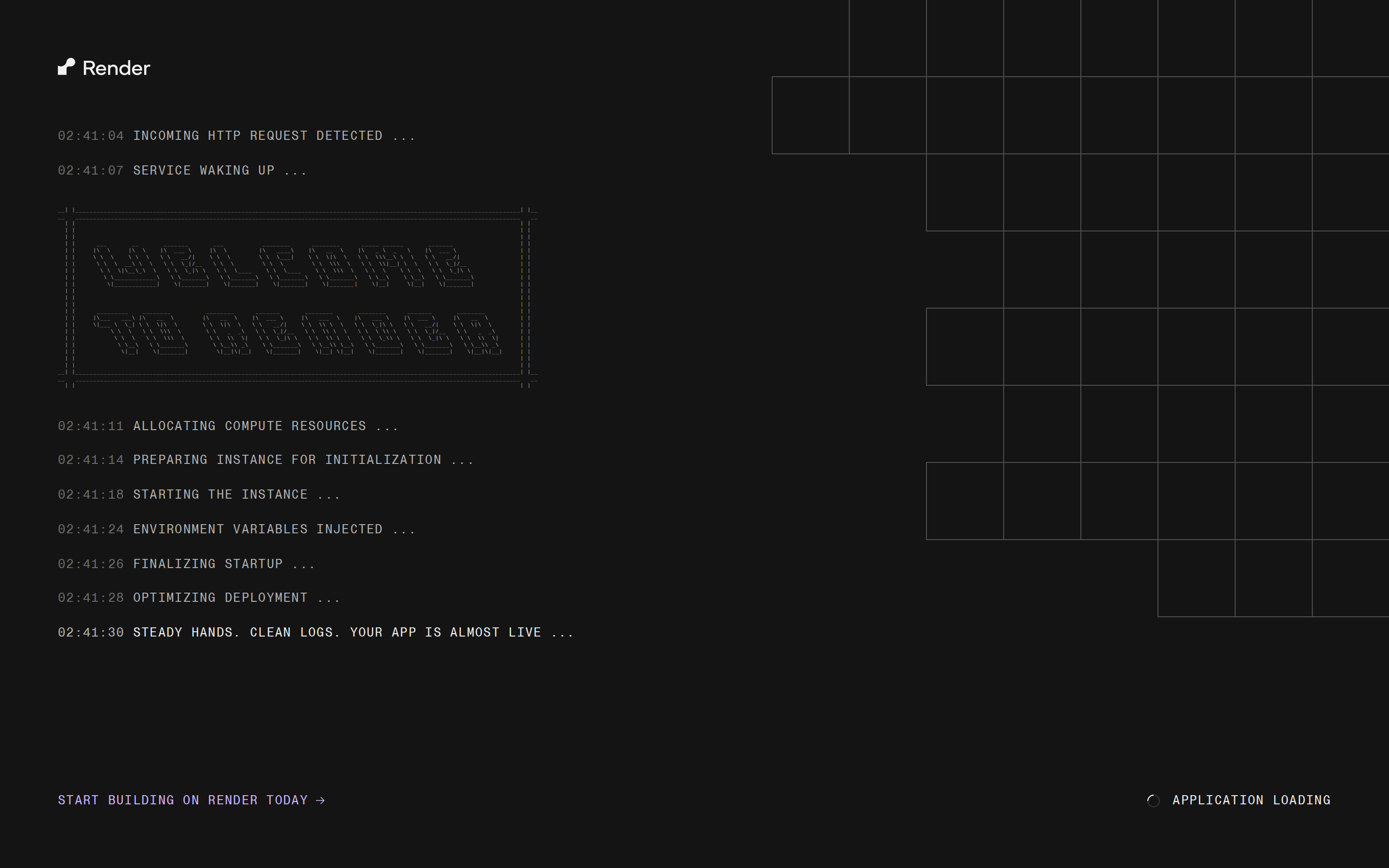The width and height of the screenshot is (1389, 868).
Task: Click the PREPARING INSTANCE FOR INITIALIZATION entry
Action: coord(265,459)
